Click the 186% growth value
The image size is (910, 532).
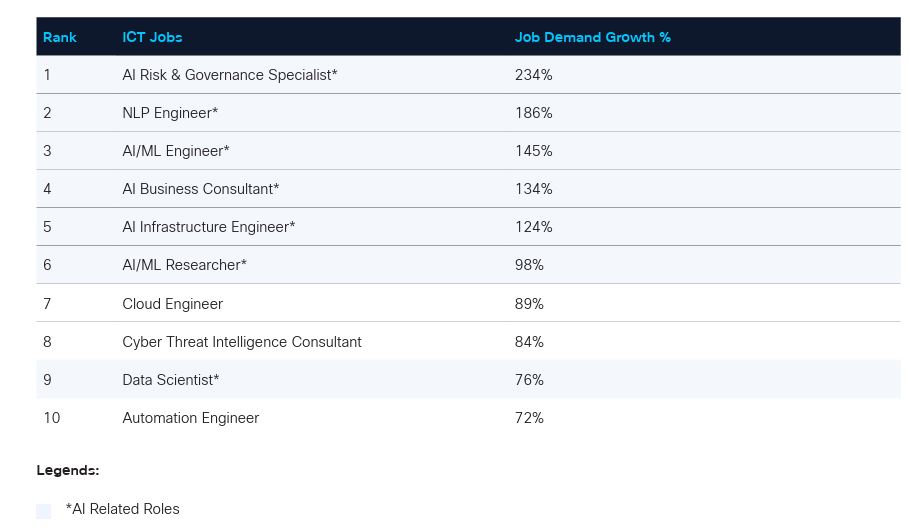(533, 113)
